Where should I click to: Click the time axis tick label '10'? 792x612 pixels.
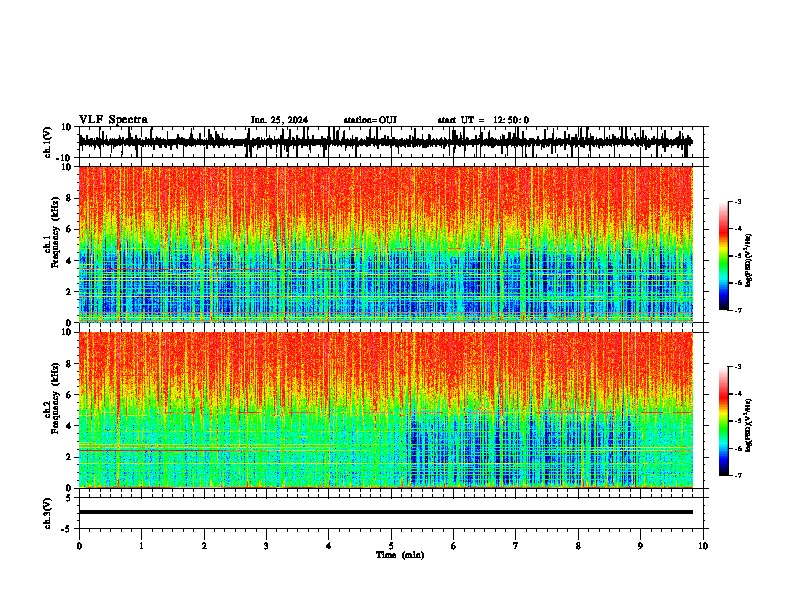tap(703, 546)
